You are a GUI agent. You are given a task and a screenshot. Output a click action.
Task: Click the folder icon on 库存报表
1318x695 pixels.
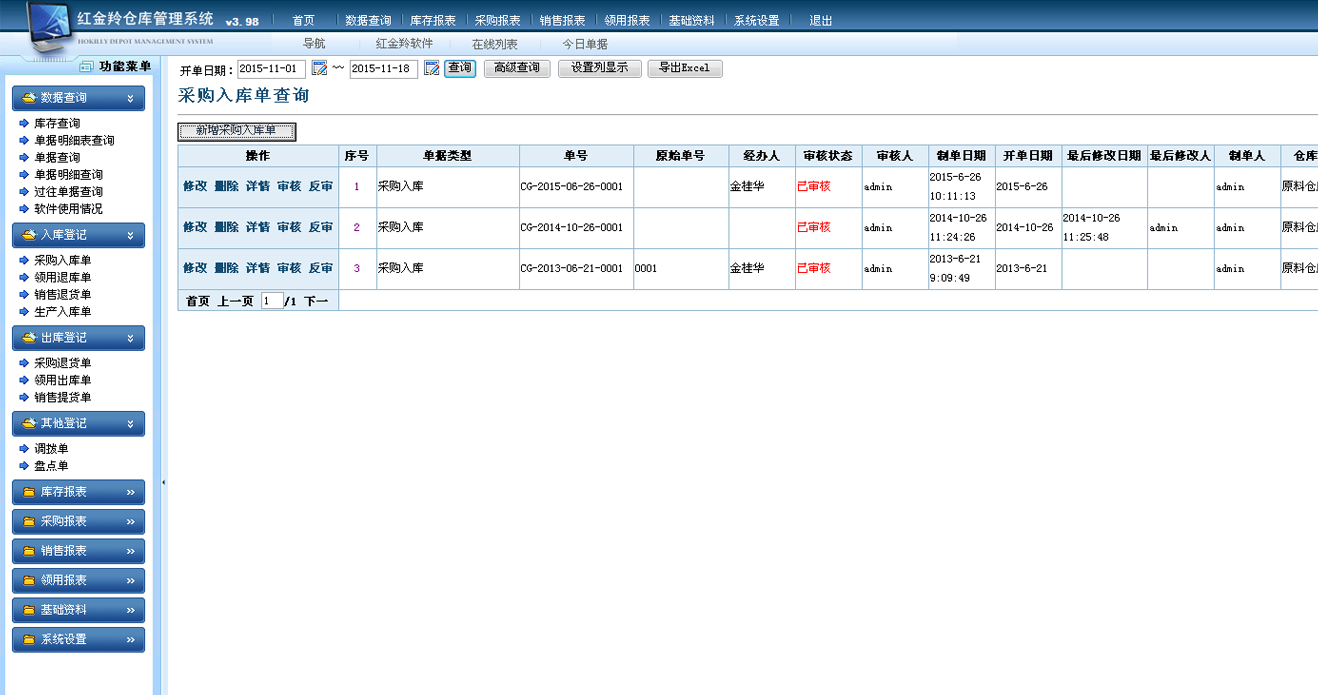click(29, 493)
